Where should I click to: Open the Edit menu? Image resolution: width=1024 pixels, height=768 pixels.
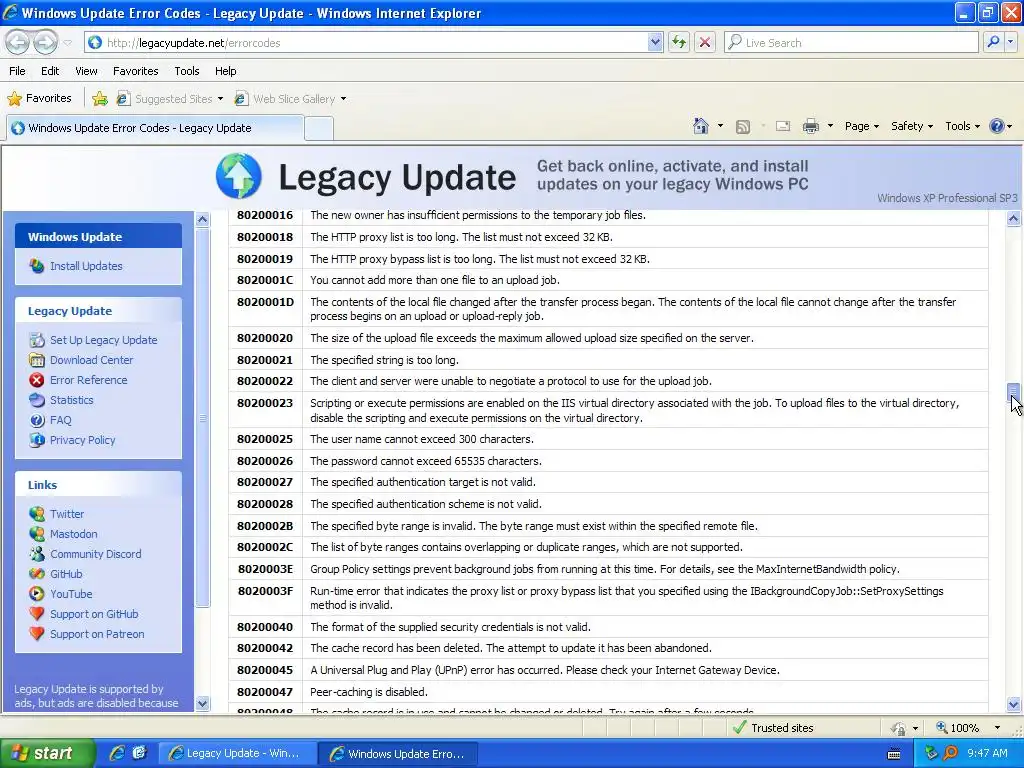click(x=50, y=71)
